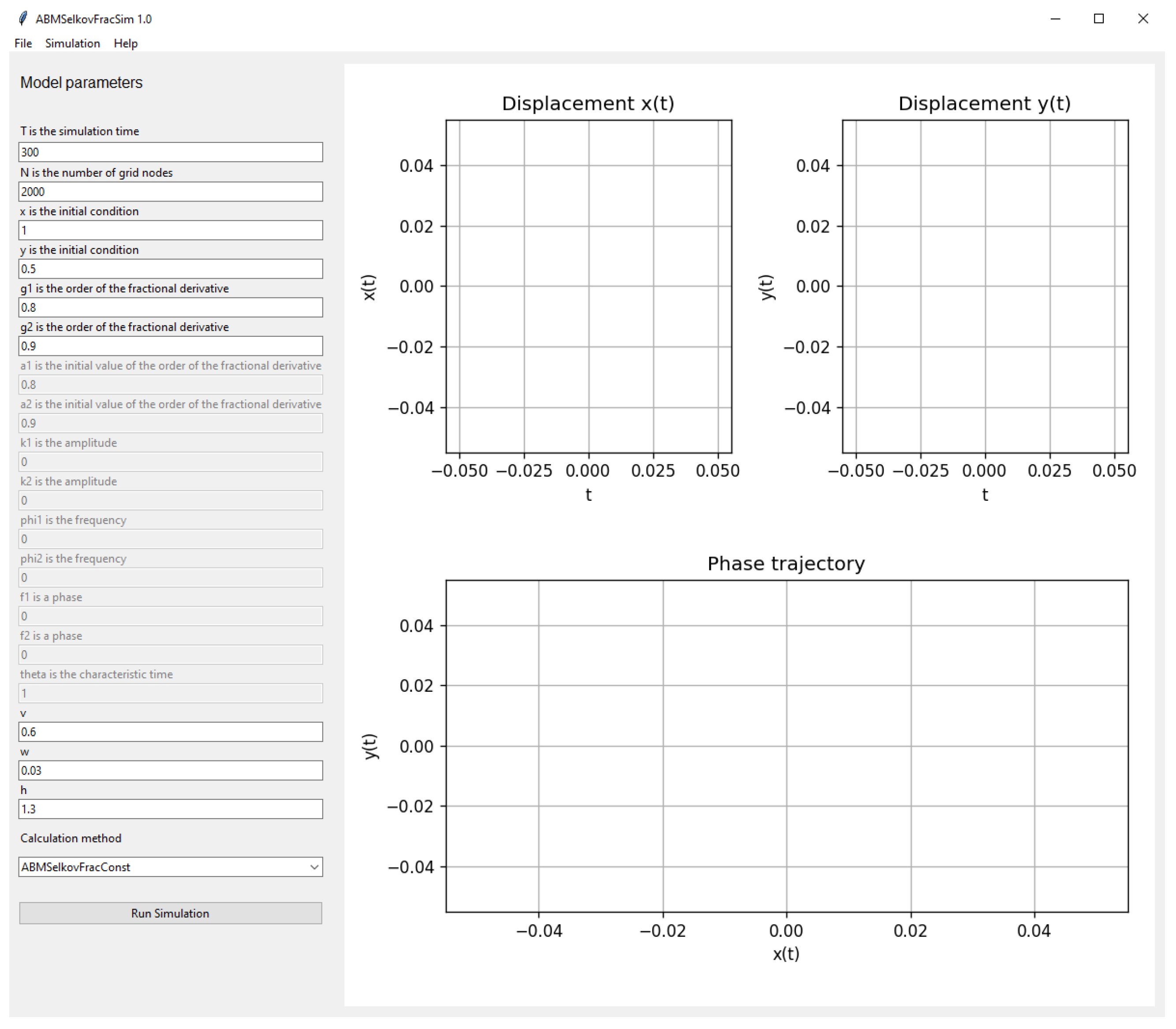Open the Simulation menu

click(72, 44)
